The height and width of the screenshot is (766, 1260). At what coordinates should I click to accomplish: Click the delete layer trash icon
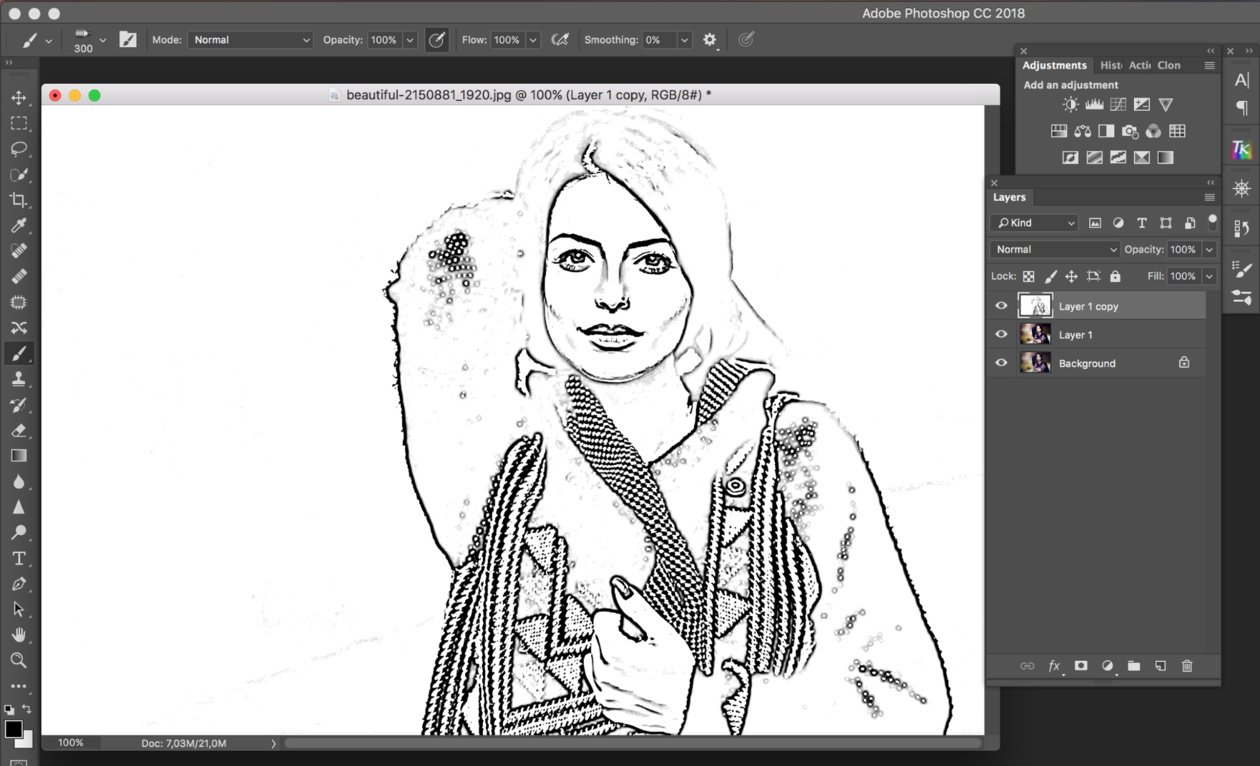click(1187, 666)
